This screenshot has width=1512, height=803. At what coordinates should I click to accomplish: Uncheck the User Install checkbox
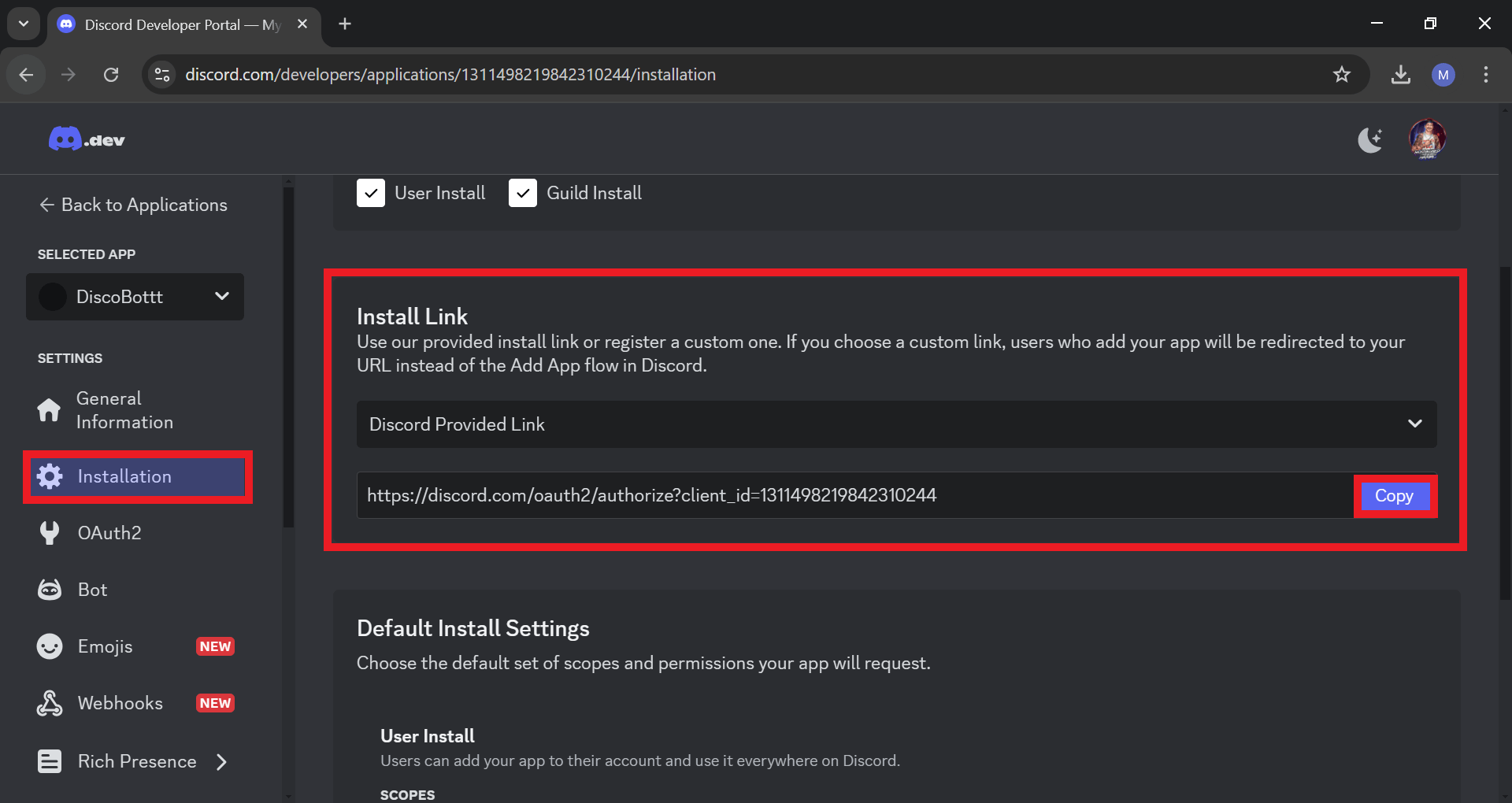point(370,192)
